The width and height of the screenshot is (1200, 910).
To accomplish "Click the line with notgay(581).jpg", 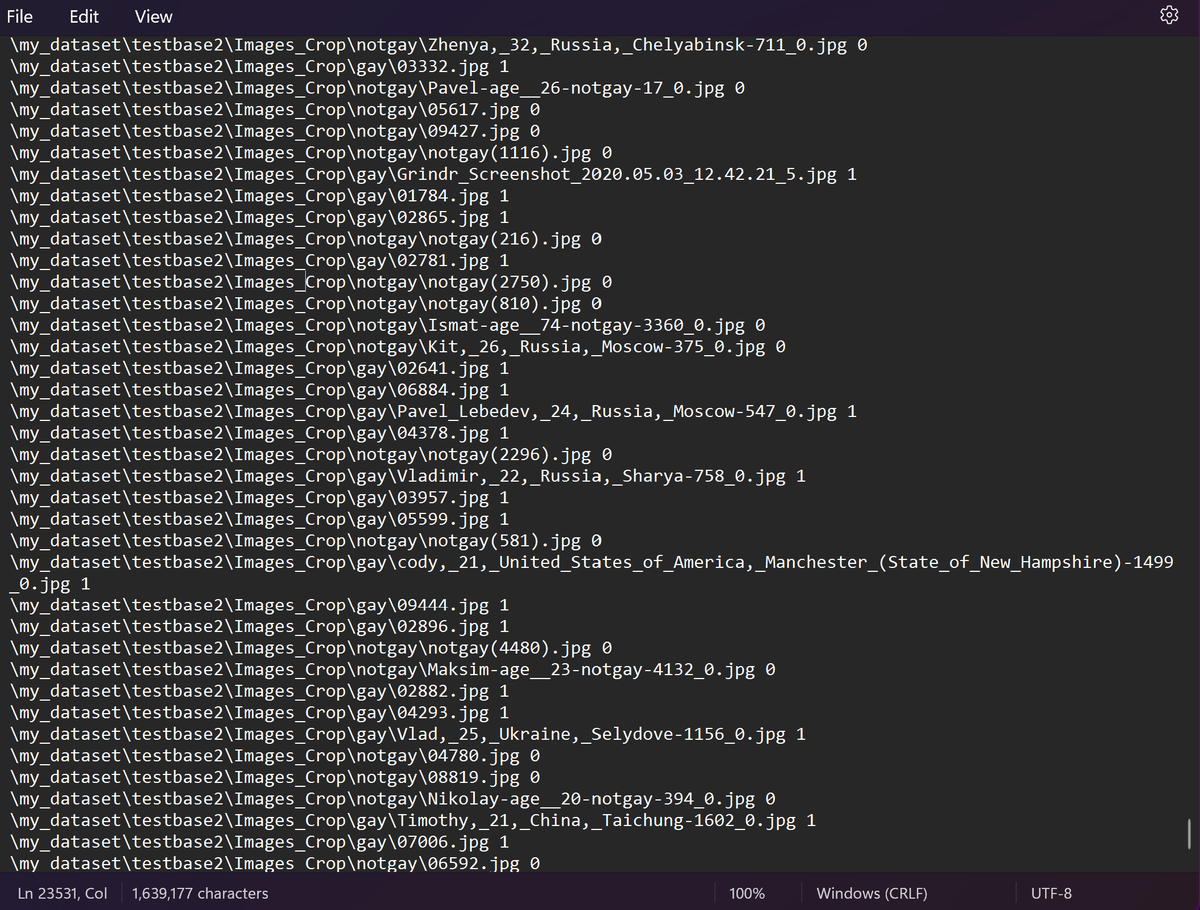I will pos(306,541).
